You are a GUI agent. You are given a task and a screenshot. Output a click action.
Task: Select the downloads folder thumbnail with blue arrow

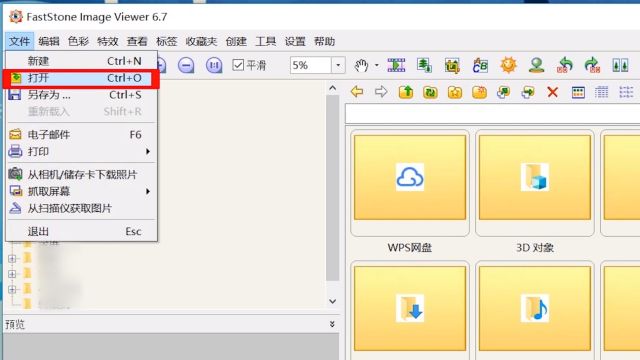pos(410,309)
